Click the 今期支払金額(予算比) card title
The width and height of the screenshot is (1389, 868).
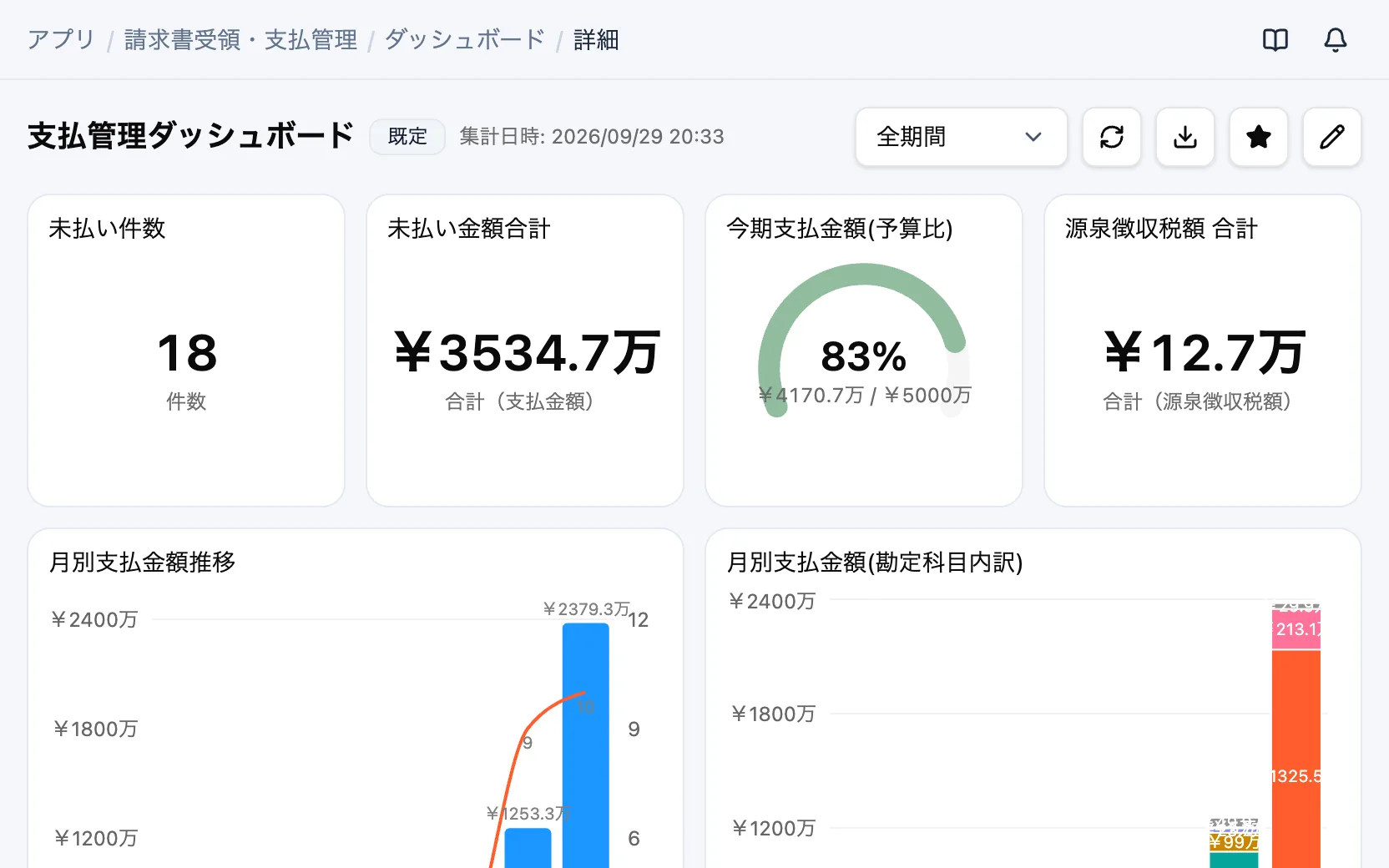(x=840, y=229)
